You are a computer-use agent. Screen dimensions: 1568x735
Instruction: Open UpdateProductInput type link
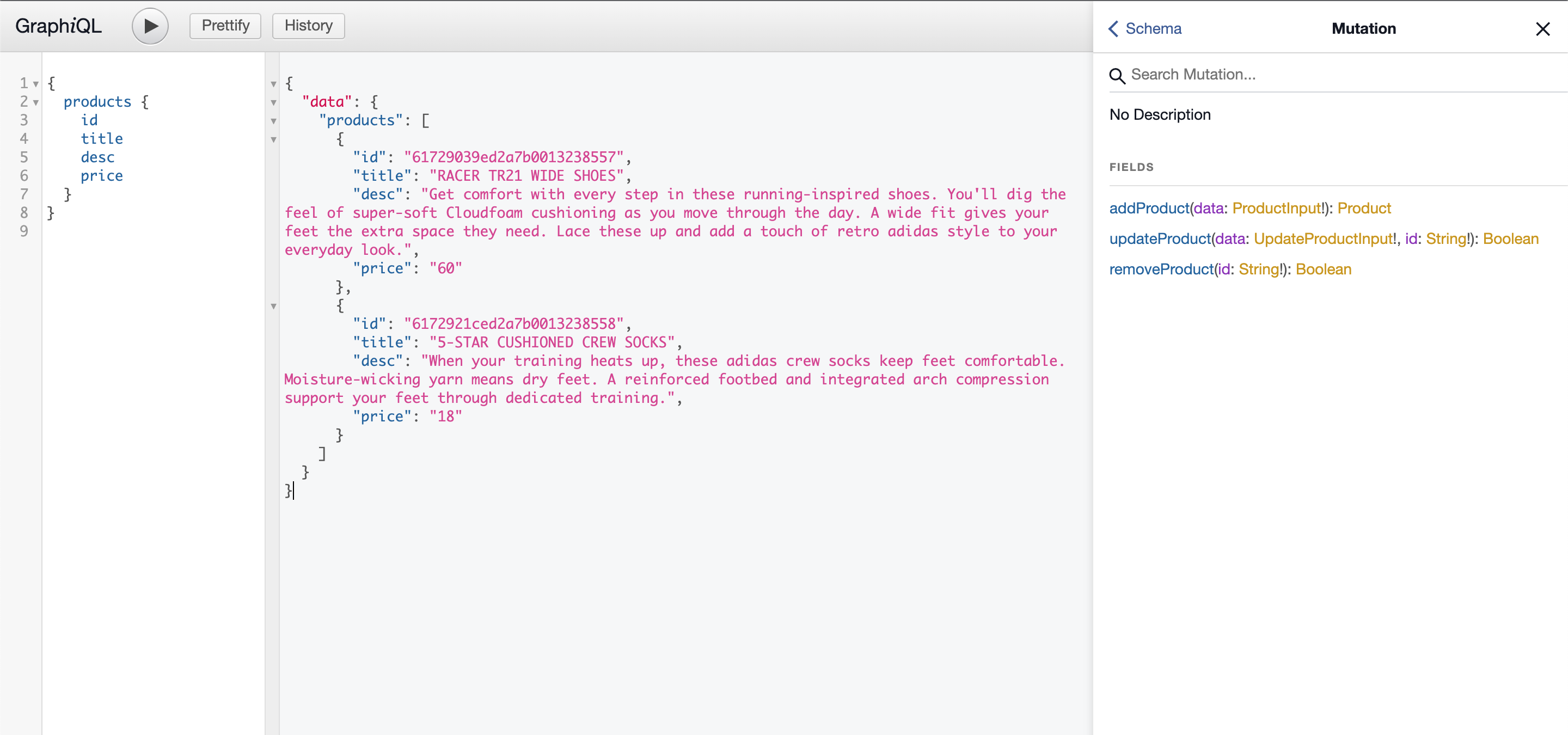point(1322,238)
